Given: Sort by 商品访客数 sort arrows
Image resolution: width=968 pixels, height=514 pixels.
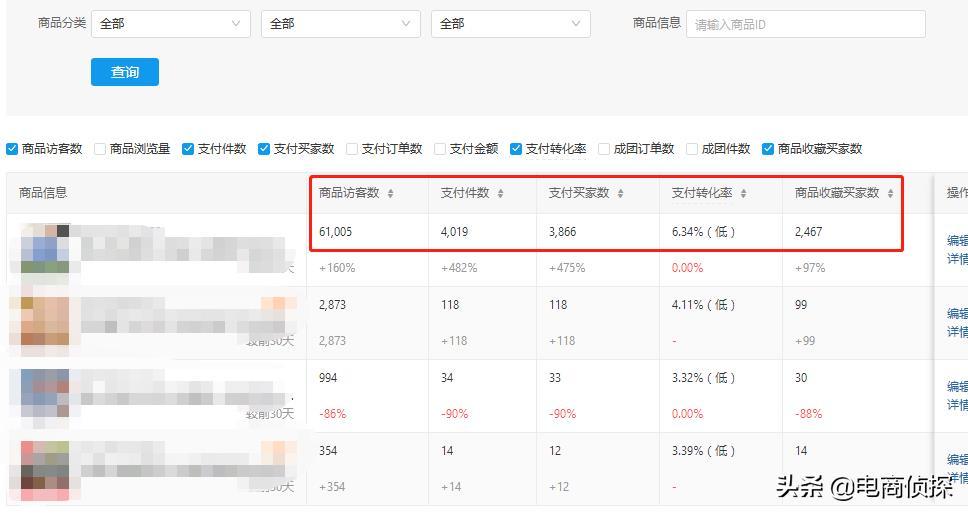Looking at the screenshot, I should pyautogui.click(x=390, y=194).
